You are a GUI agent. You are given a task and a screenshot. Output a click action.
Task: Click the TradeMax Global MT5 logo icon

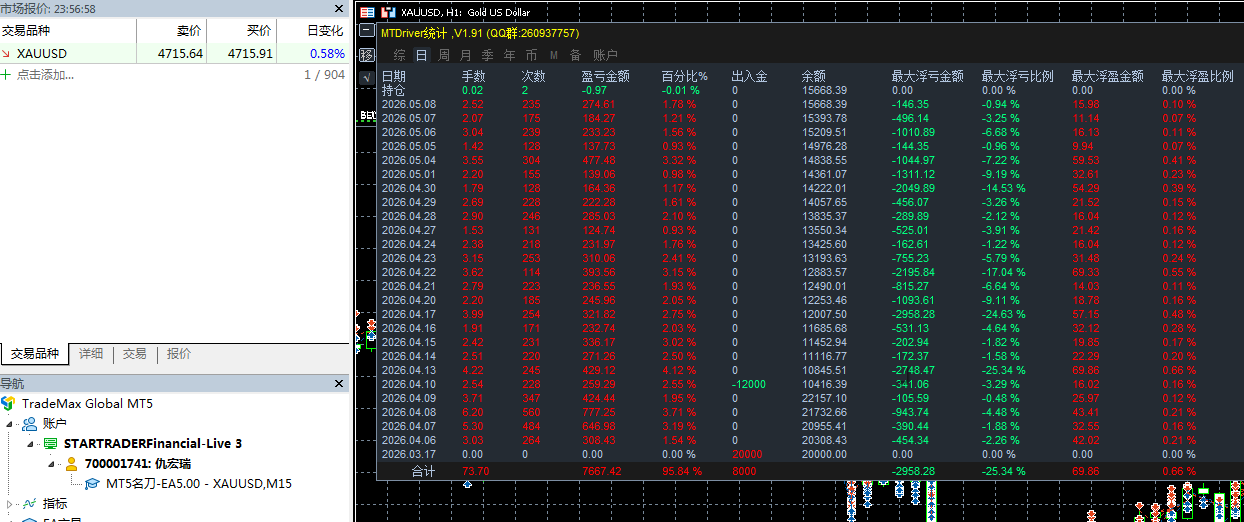pyautogui.click(x=9, y=404)
